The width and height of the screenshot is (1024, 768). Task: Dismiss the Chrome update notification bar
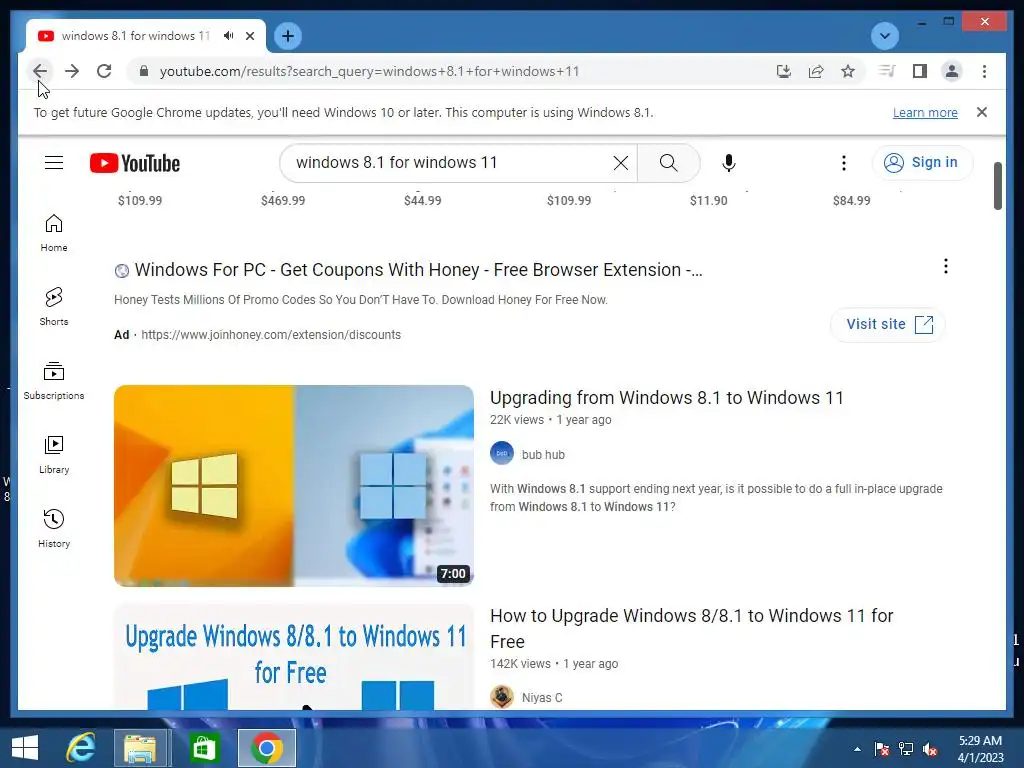point(982,112)
